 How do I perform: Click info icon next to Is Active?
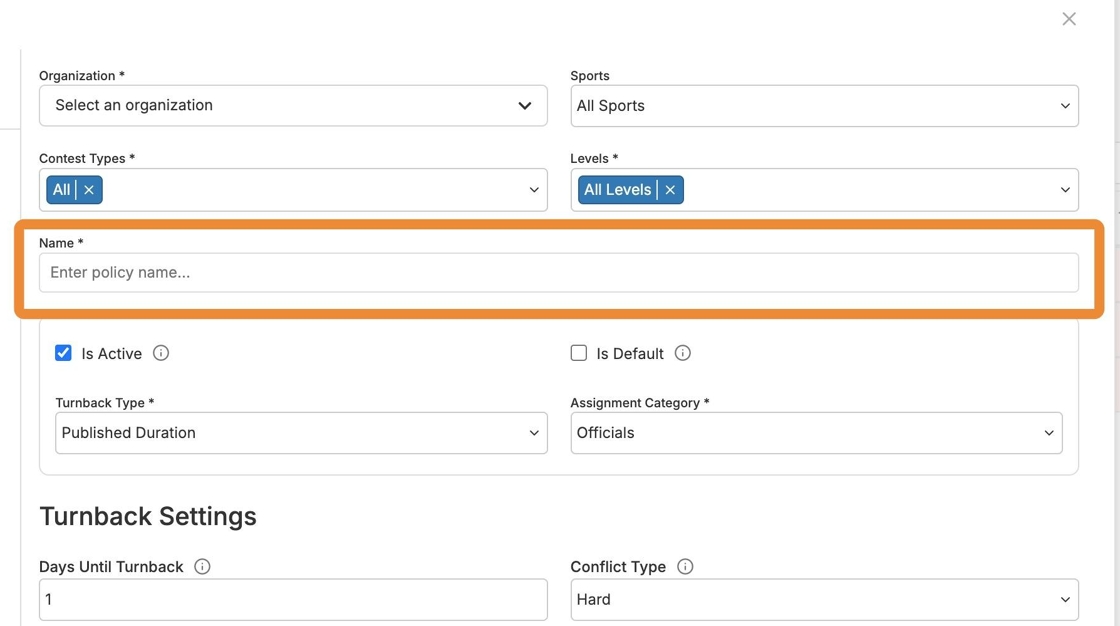[161, 353]
